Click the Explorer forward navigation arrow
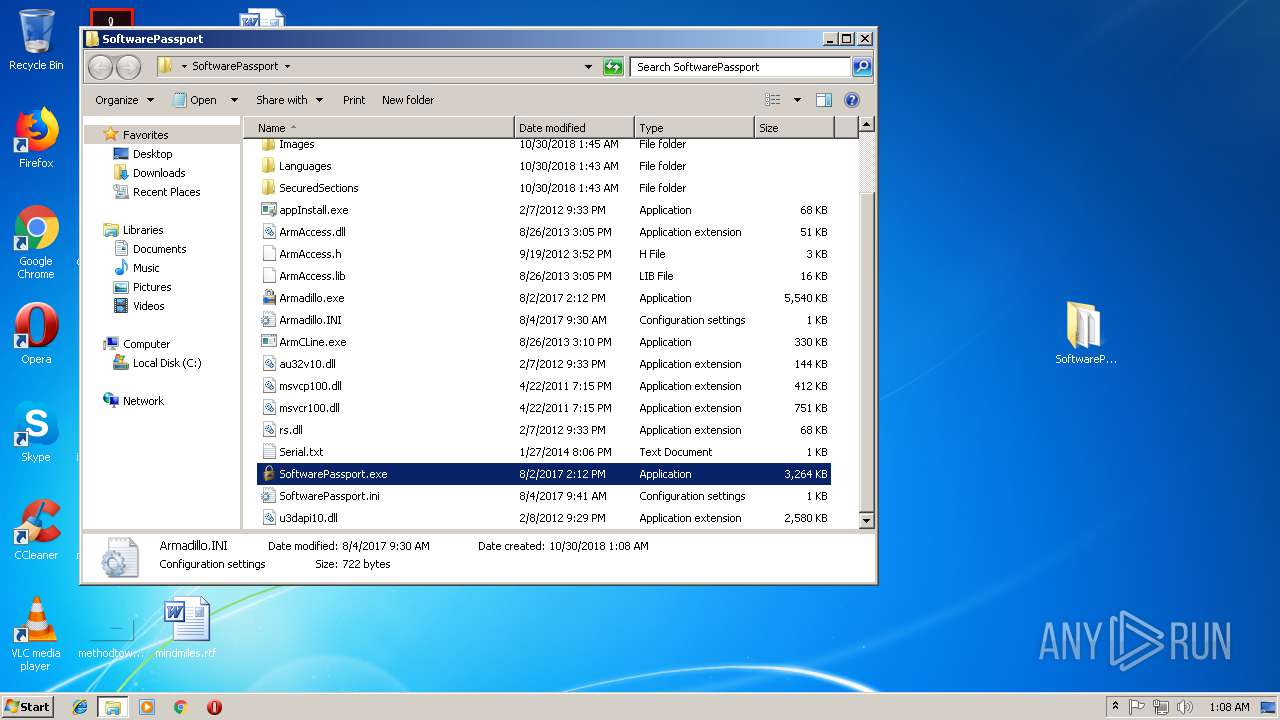1280x720 pixels. click(x=128, y=67)
